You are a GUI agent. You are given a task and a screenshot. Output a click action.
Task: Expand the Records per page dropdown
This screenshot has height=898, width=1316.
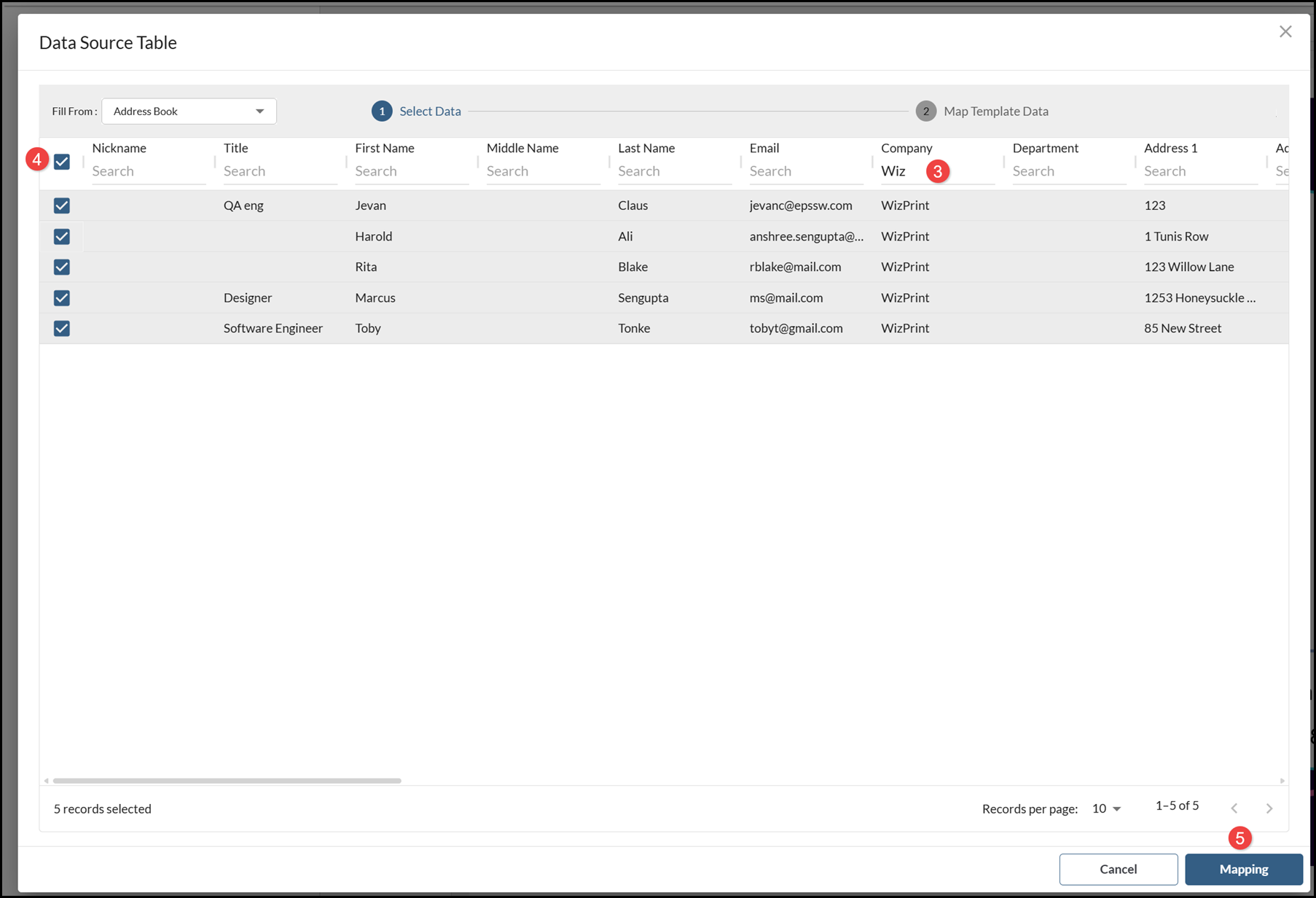[1106, 808]
